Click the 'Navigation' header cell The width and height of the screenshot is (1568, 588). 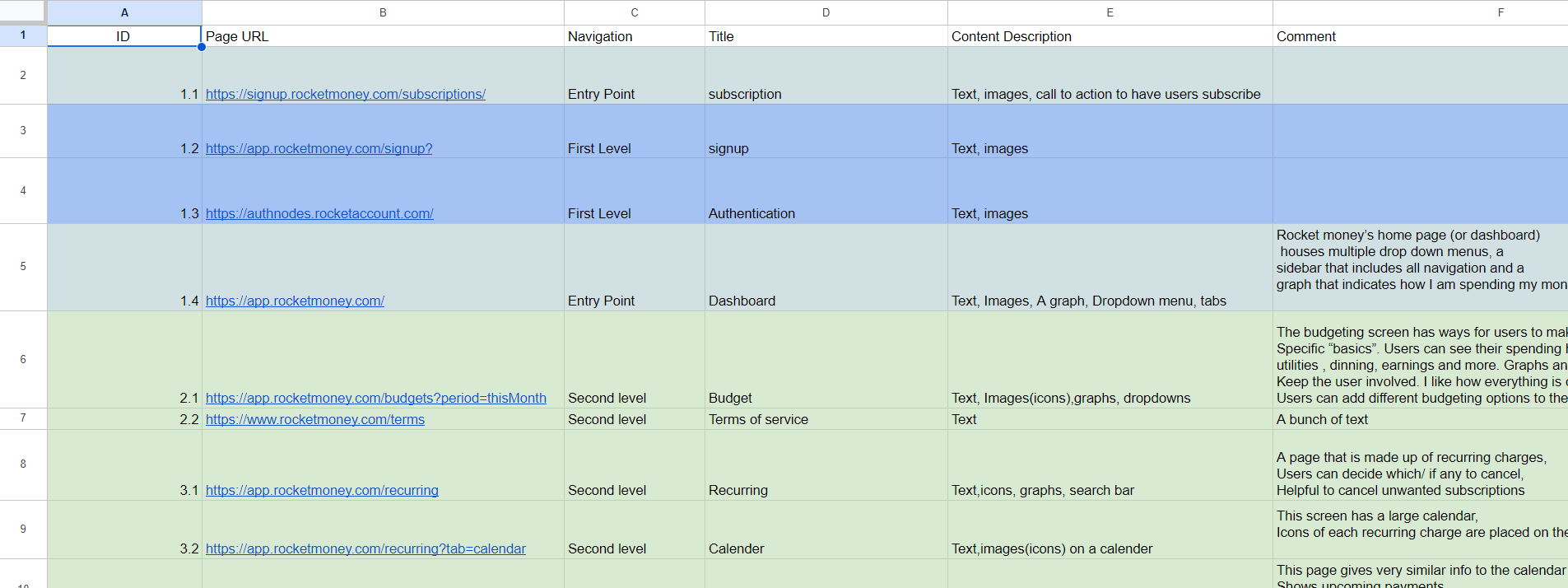pyautogui.click(x=635, y=35)
